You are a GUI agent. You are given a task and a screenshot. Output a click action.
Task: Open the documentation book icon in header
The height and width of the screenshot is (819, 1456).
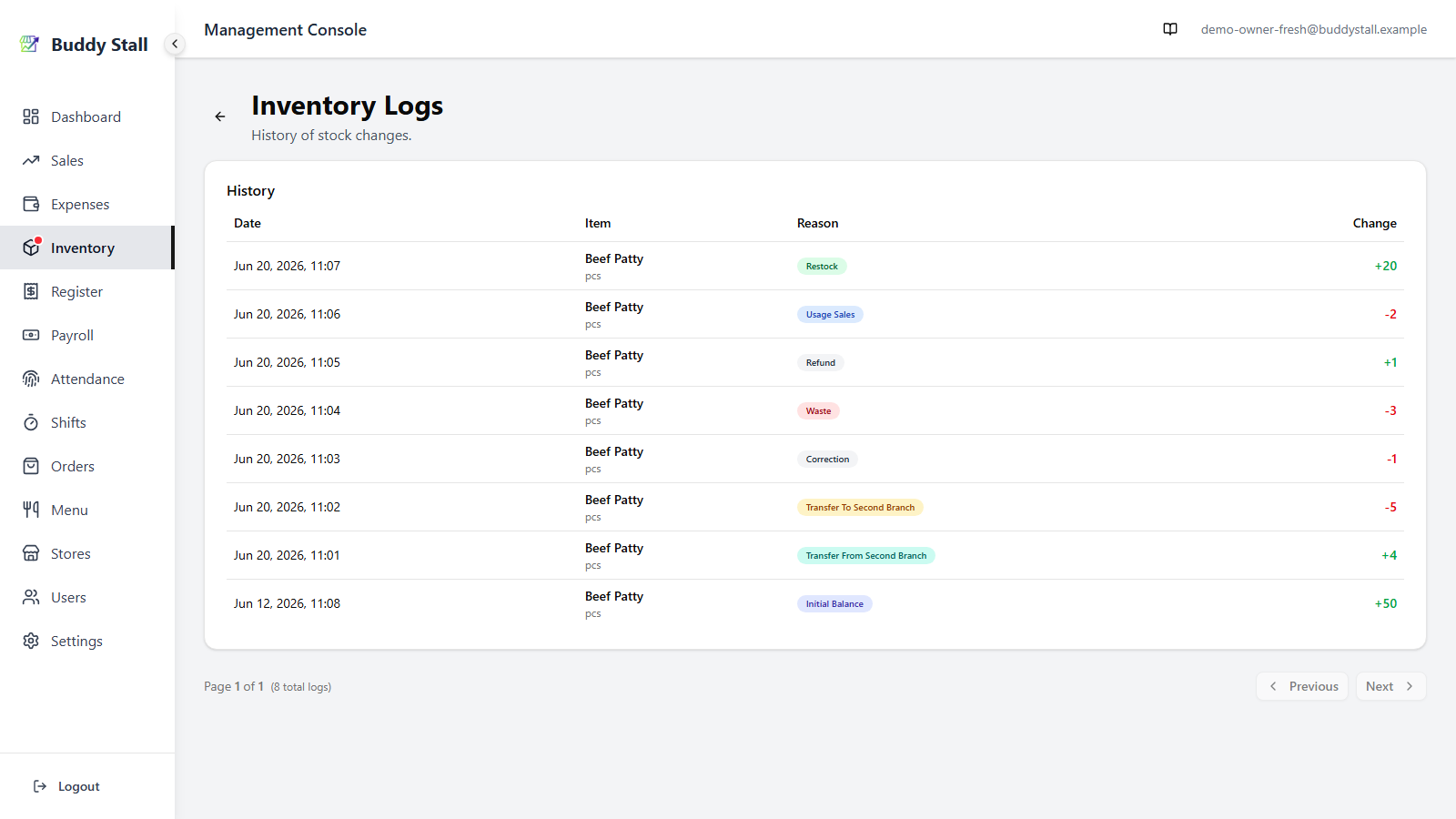(x=1170, y=29)
